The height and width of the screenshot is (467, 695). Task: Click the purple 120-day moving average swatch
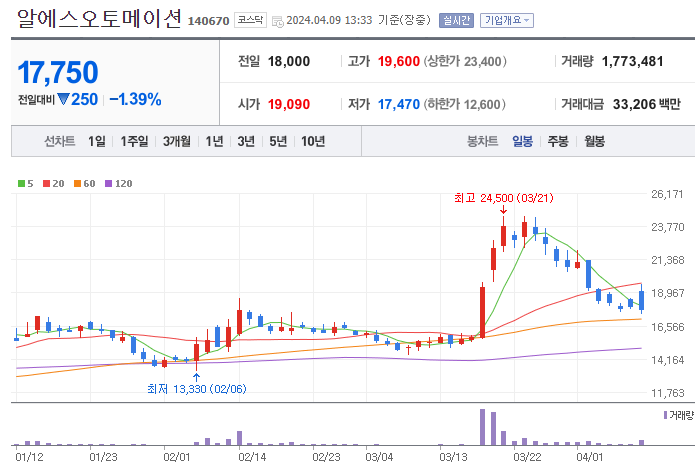(x=109, y=183)
